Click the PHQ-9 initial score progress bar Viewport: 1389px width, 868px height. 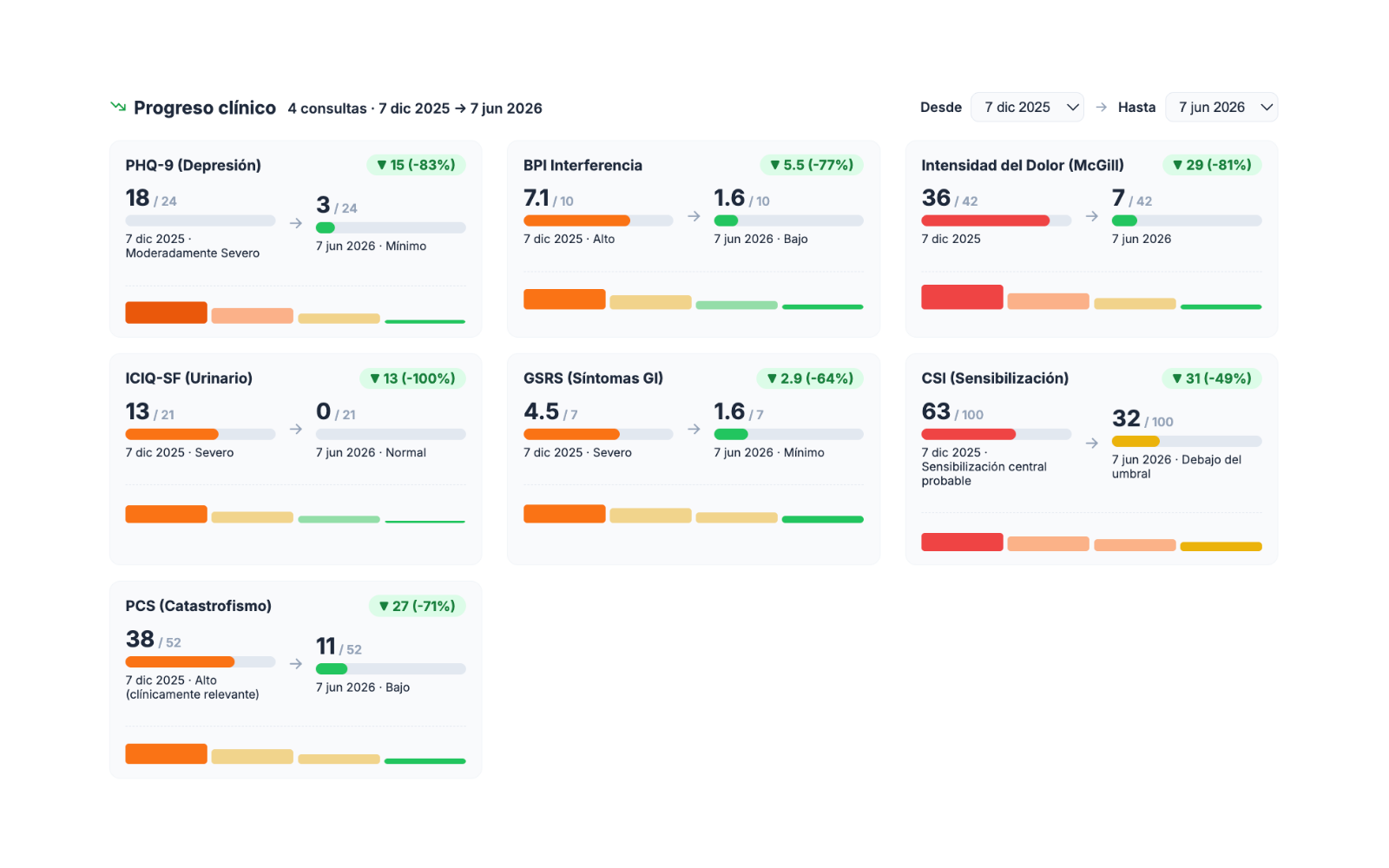coord(201,220)
